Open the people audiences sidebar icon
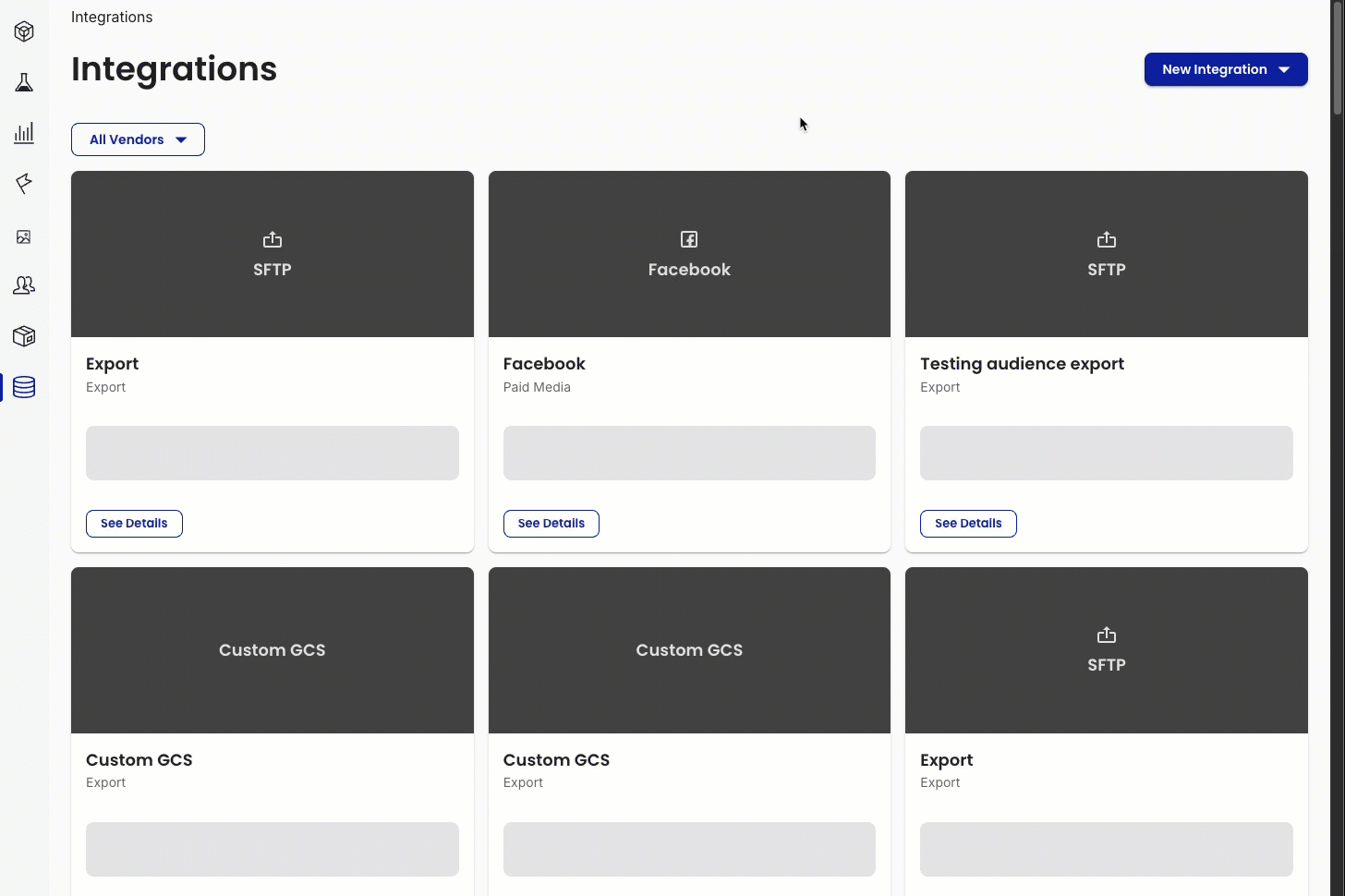This screenshot has height=896, width=1345. coord(24,285)
